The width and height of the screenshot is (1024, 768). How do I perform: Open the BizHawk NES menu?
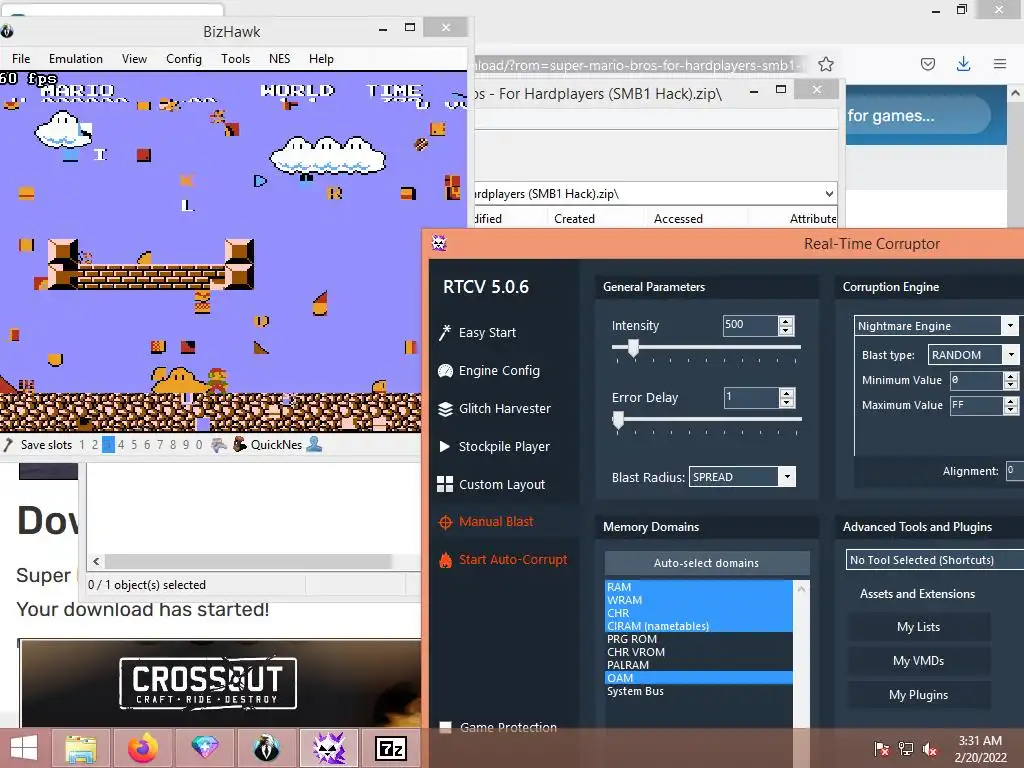(x=279, y=59)
